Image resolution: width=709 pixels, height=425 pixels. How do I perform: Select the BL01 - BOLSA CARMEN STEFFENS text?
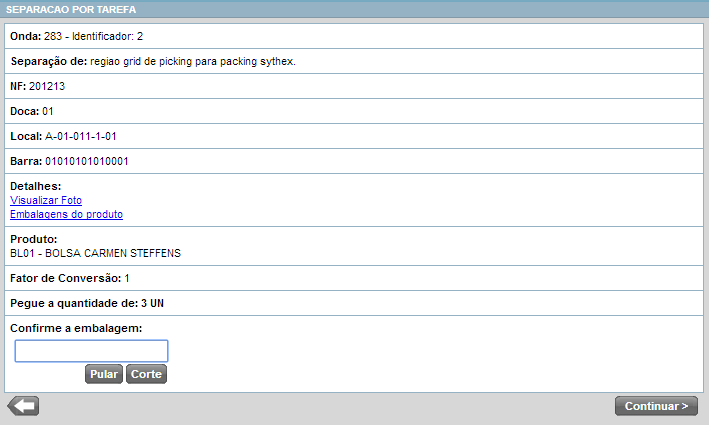(95, 253)
